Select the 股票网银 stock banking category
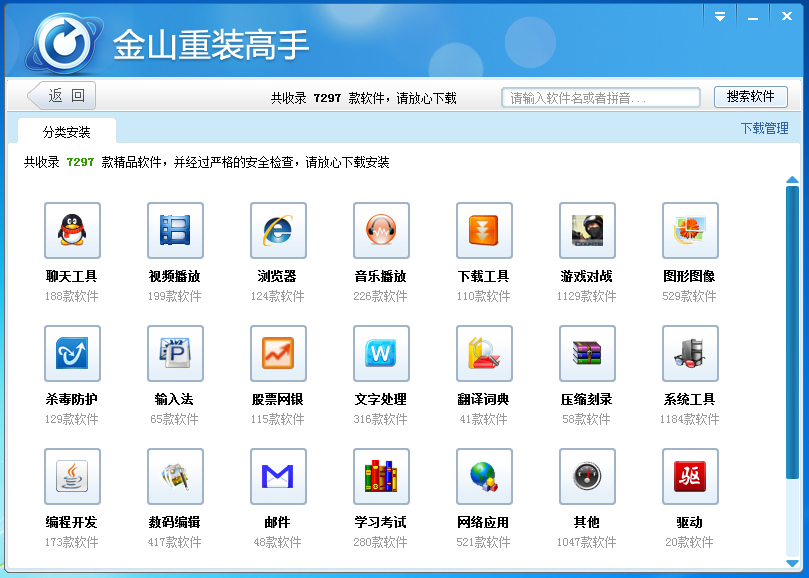 click(x=278, y=354)
